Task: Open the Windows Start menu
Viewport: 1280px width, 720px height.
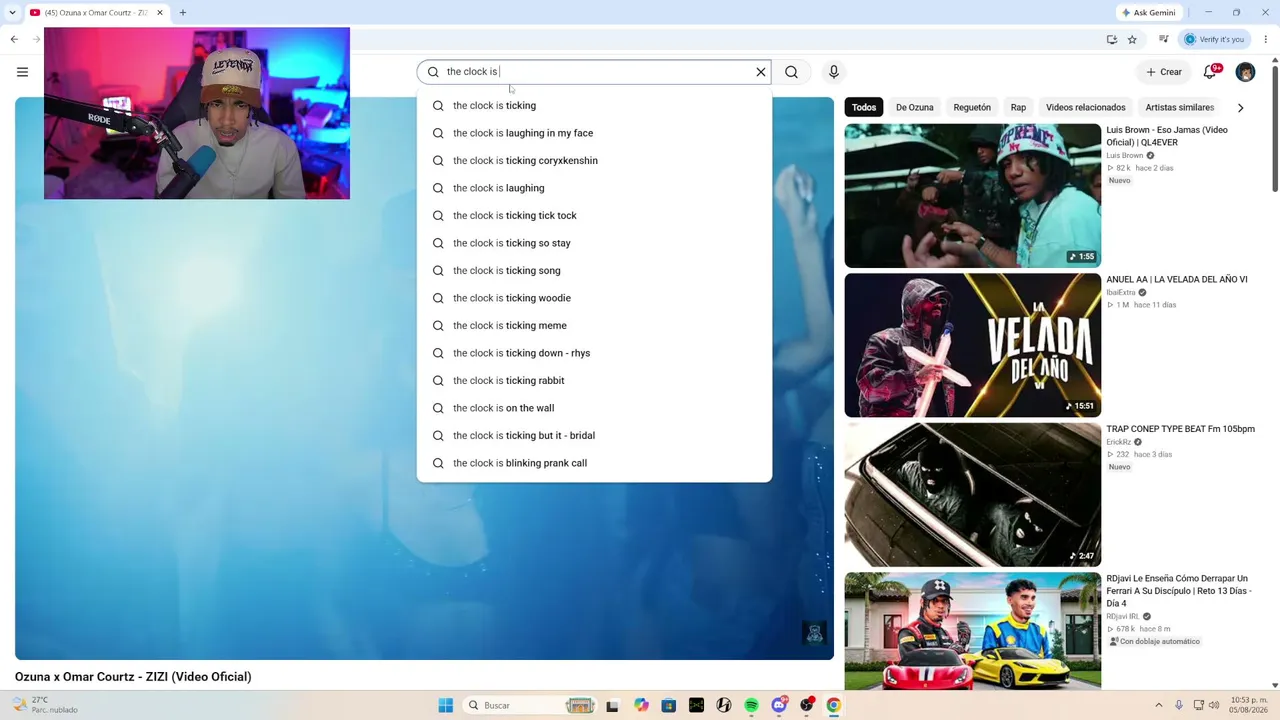Action: pos(446,705)
